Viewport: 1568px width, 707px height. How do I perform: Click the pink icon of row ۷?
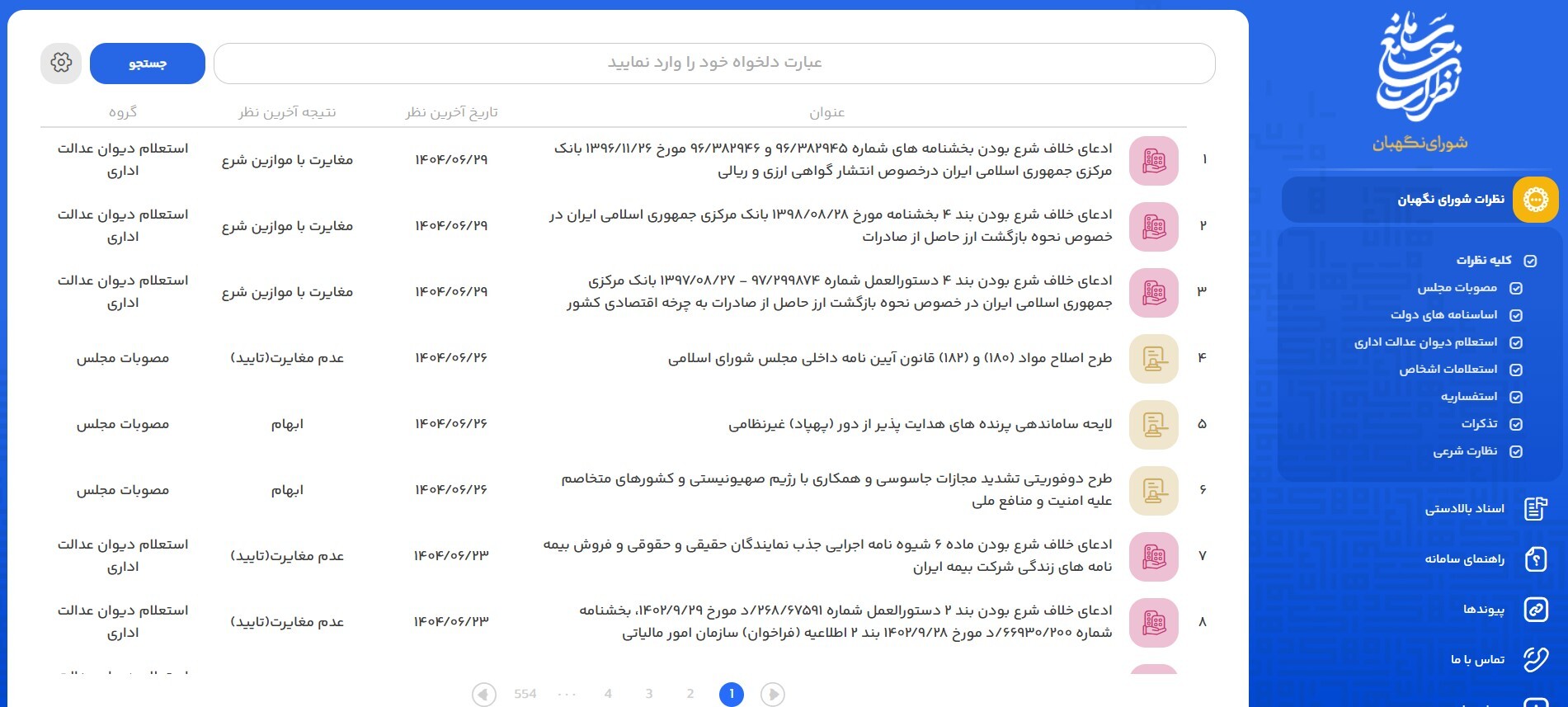pos(1154,556)
